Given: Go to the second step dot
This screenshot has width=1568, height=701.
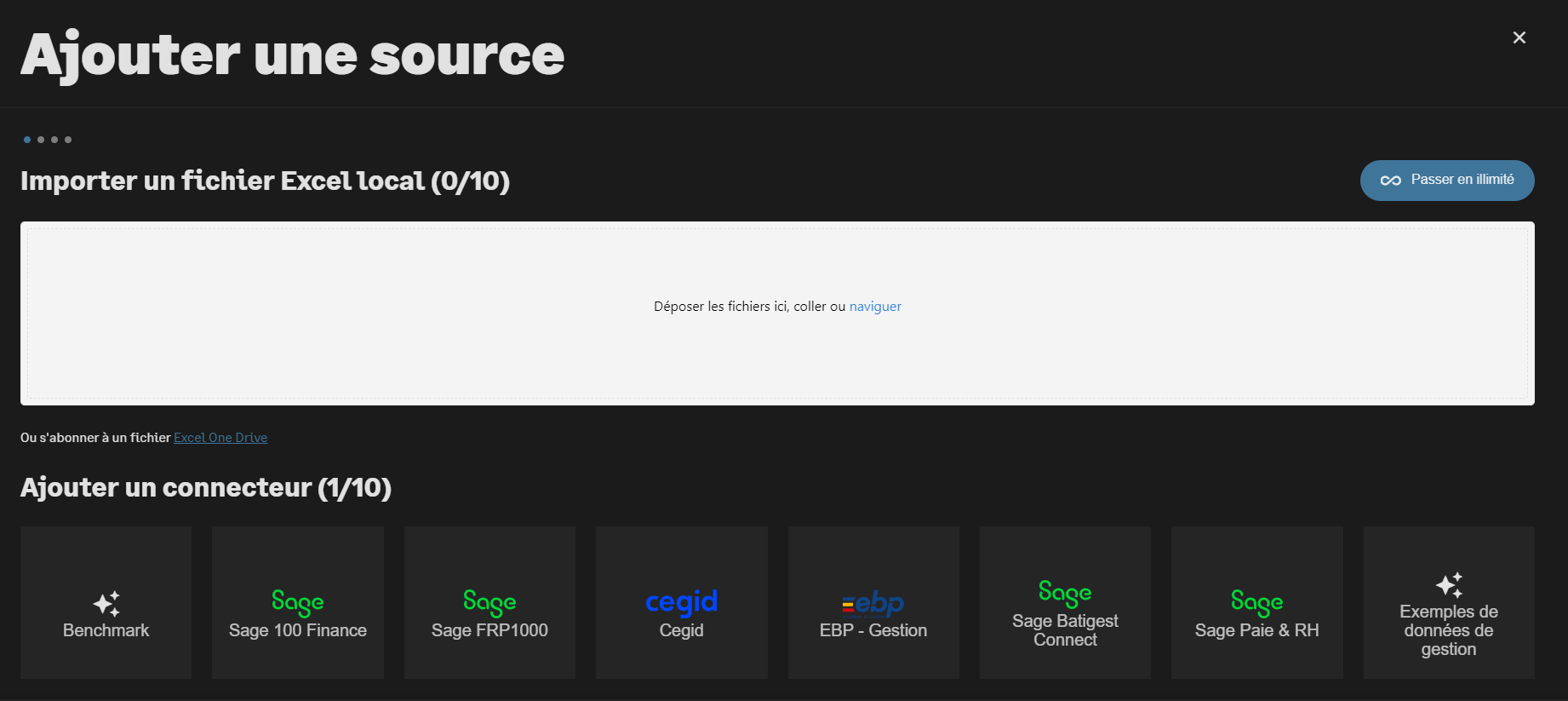Looking at the screenshot, I should (x=41, y=140).
